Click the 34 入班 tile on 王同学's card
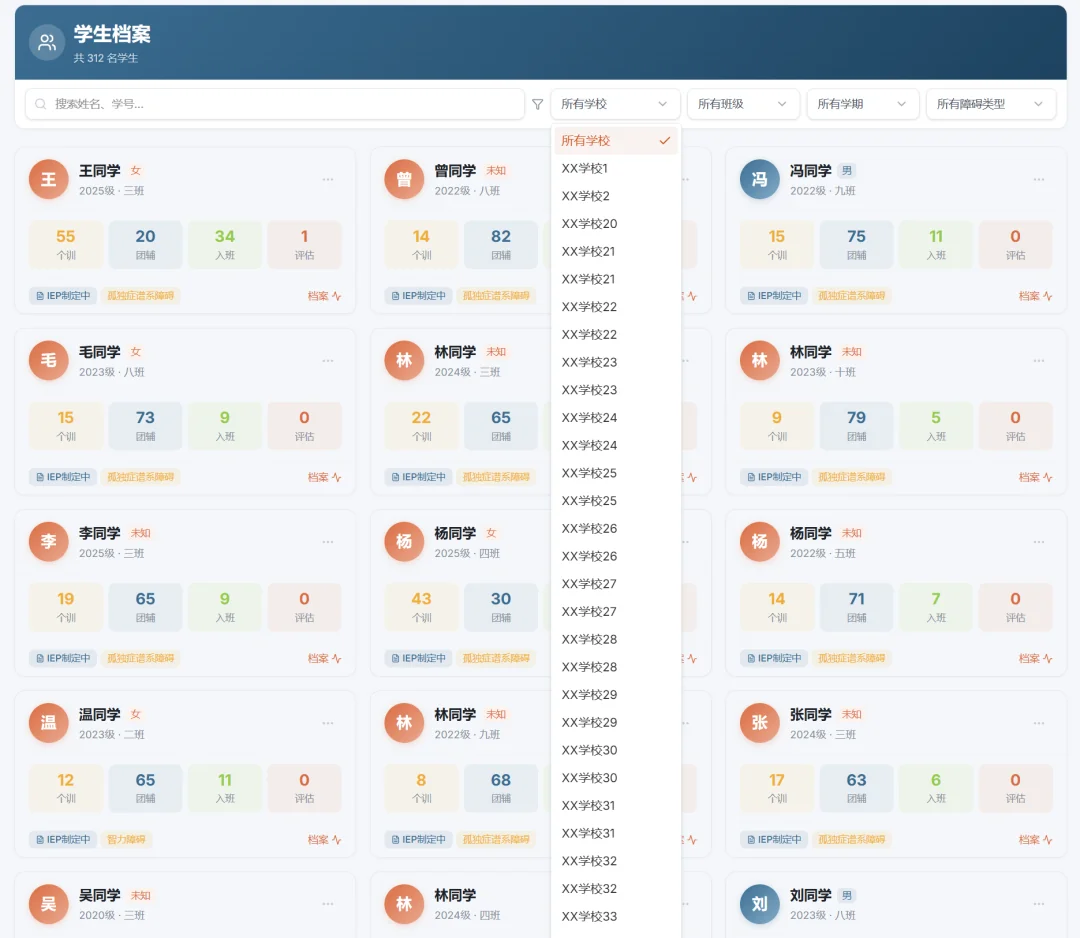The width and height of the screenshot is (1080, 938). 225,244
